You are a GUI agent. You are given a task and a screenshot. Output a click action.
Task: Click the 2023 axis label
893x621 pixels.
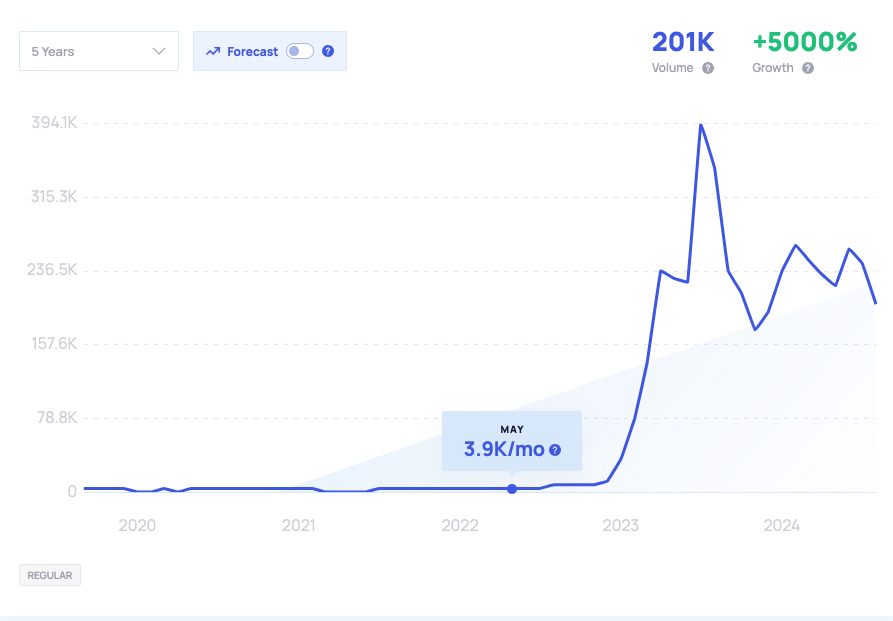point(621,524)
